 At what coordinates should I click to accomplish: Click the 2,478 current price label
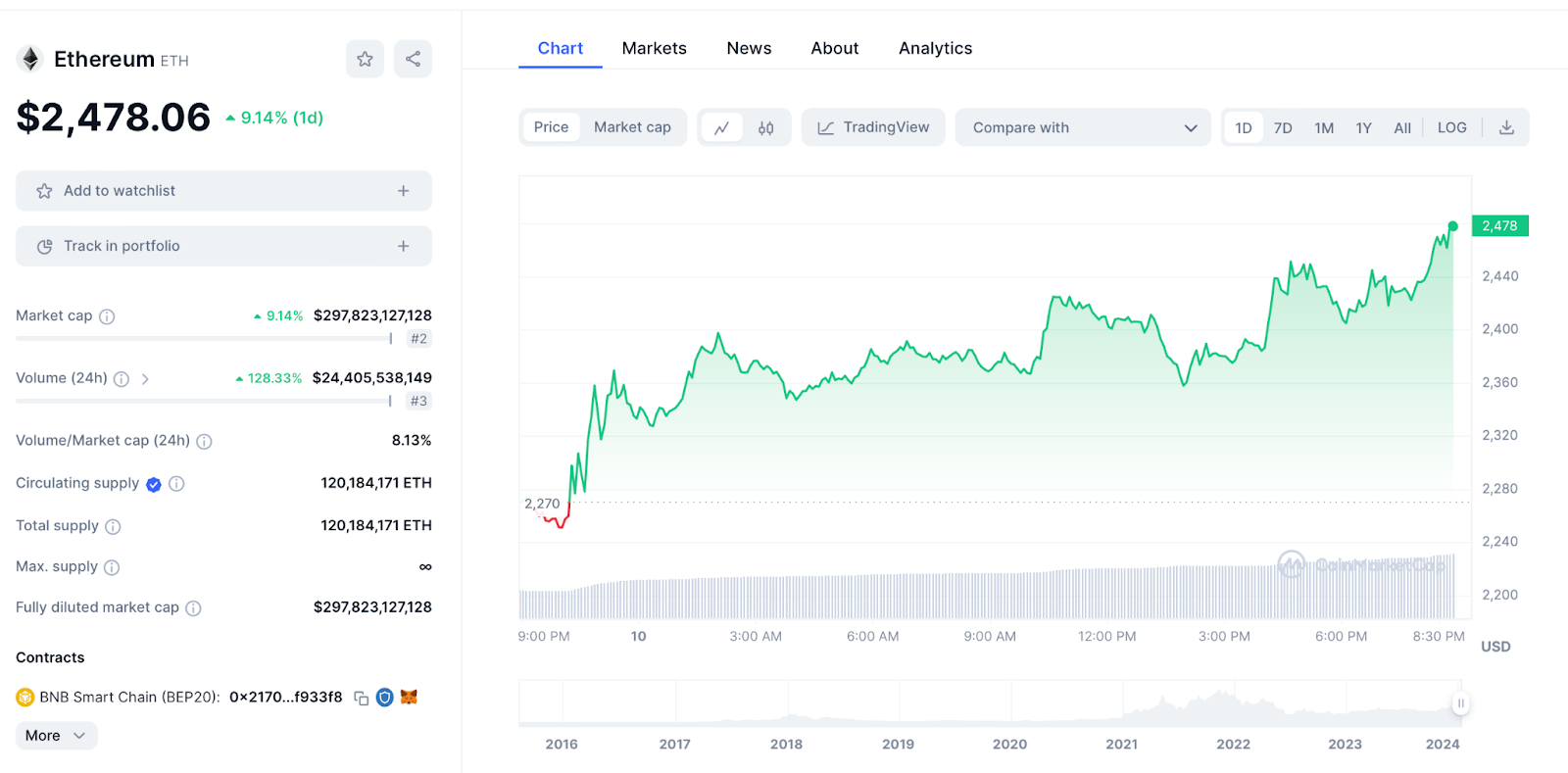click(1499, 225)
